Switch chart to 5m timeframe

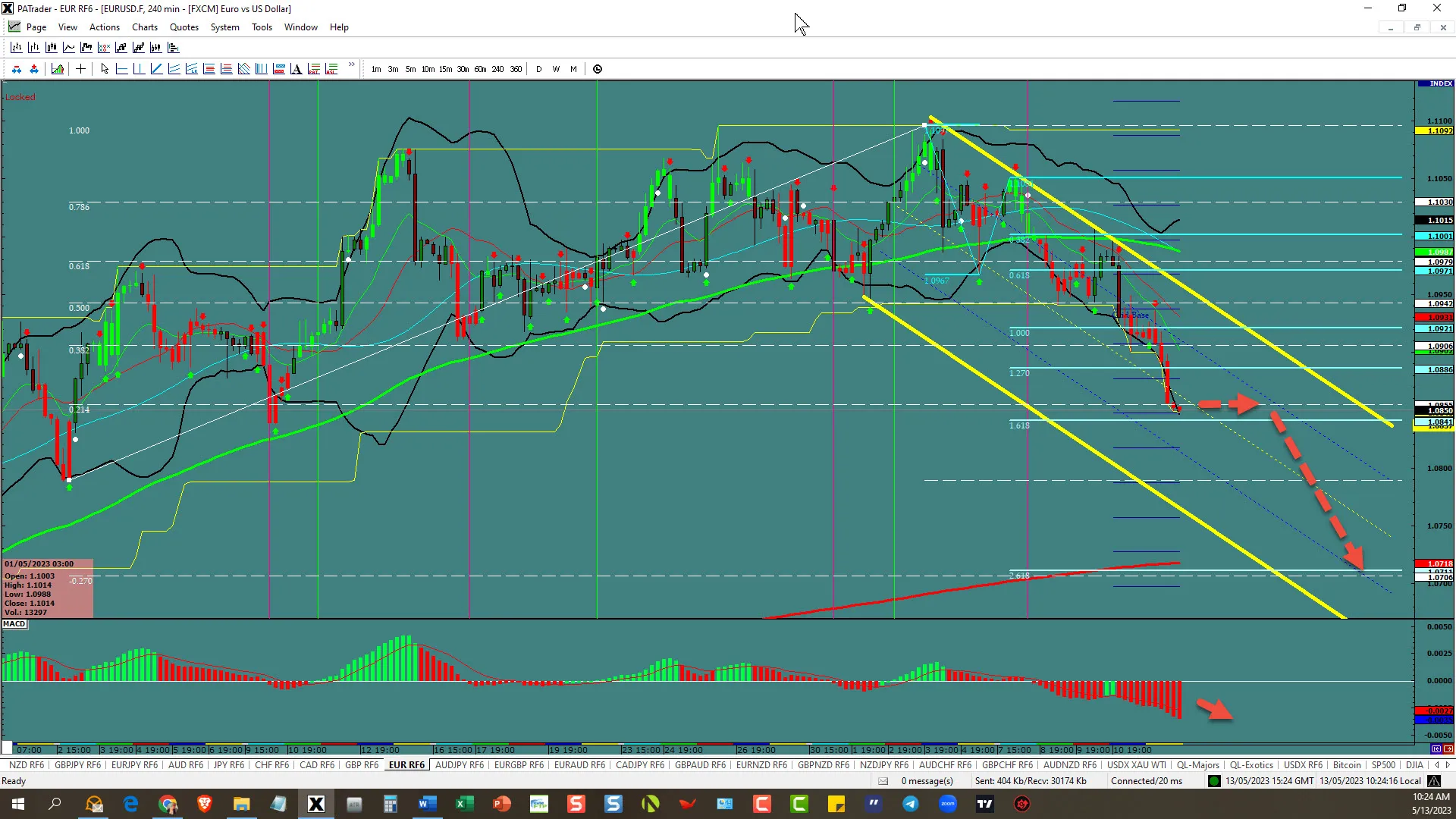point(410,69)
